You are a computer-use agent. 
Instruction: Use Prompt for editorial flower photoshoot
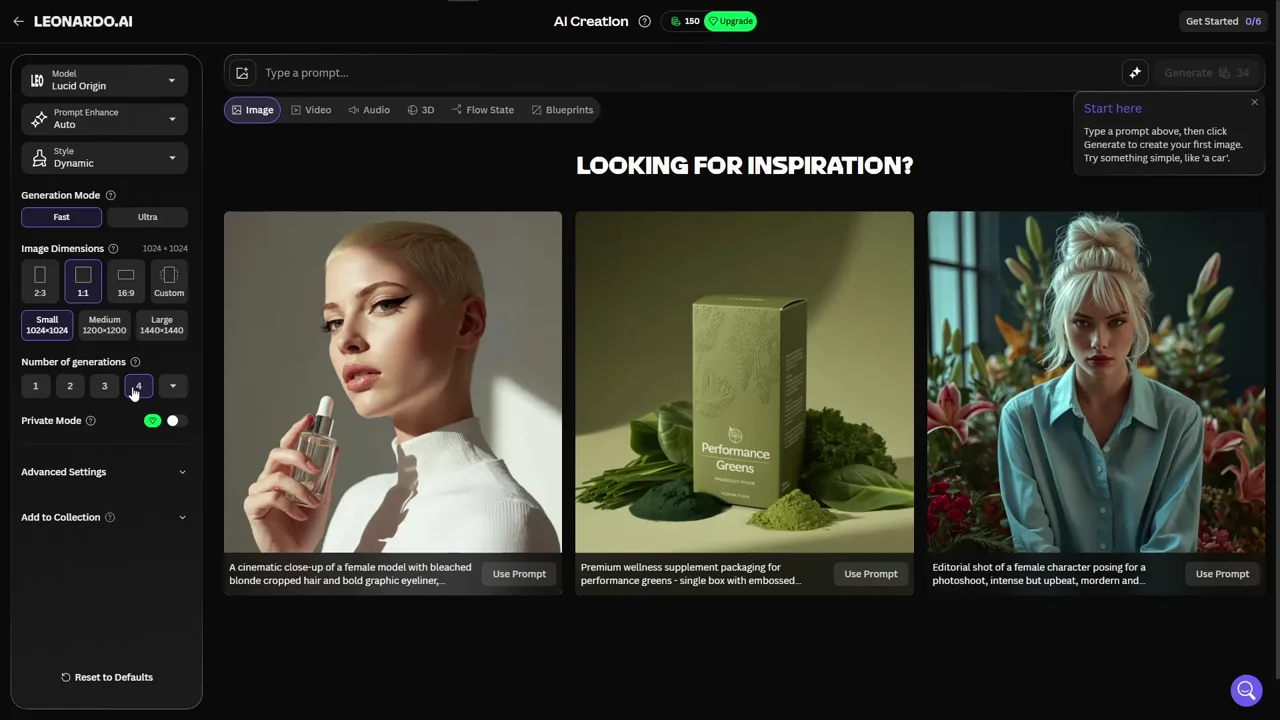click(x=1223, y=574)
